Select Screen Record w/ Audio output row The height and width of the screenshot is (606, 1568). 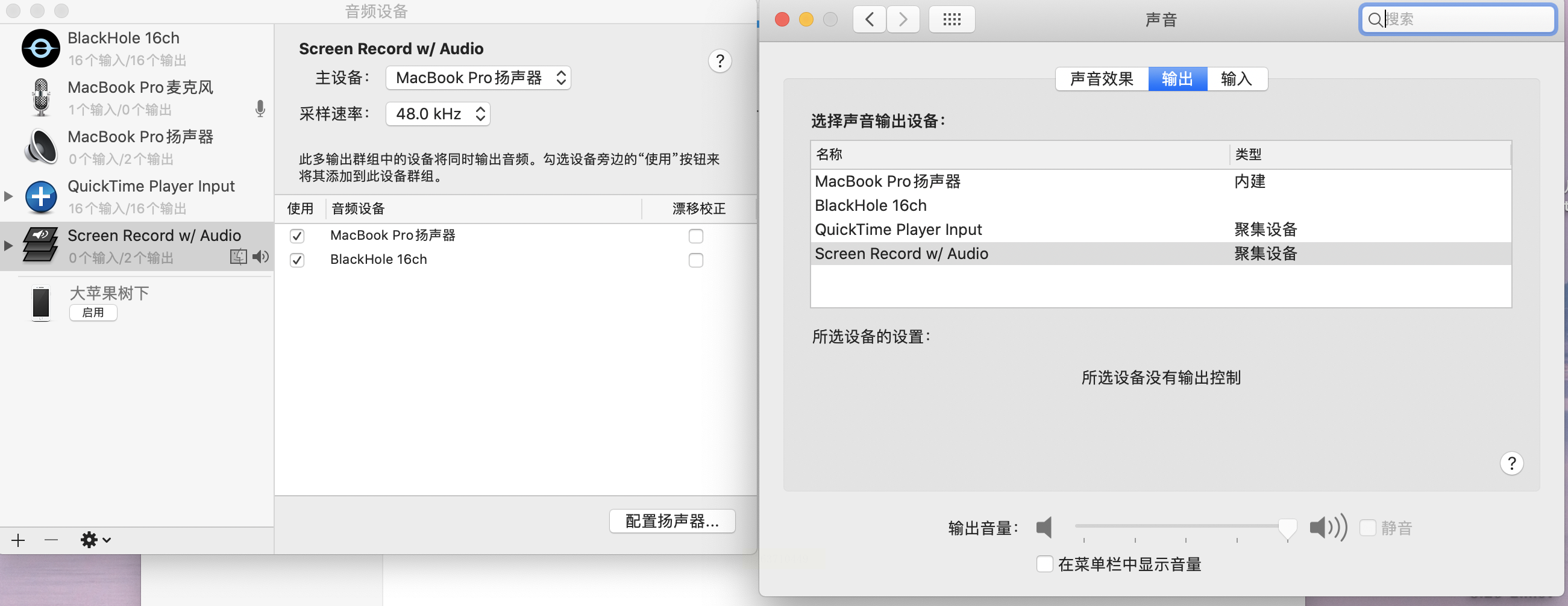pos(1161,254)
